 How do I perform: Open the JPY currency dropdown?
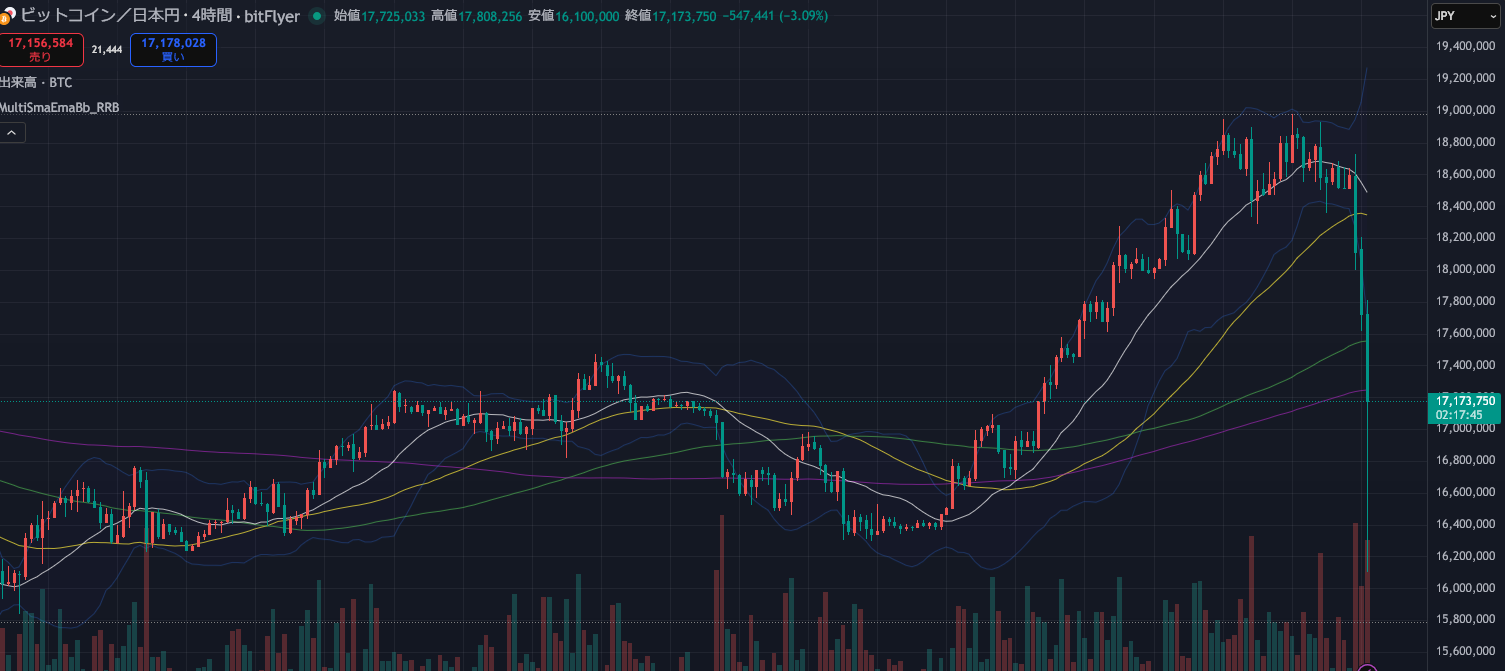click(x=1464, y=15)
